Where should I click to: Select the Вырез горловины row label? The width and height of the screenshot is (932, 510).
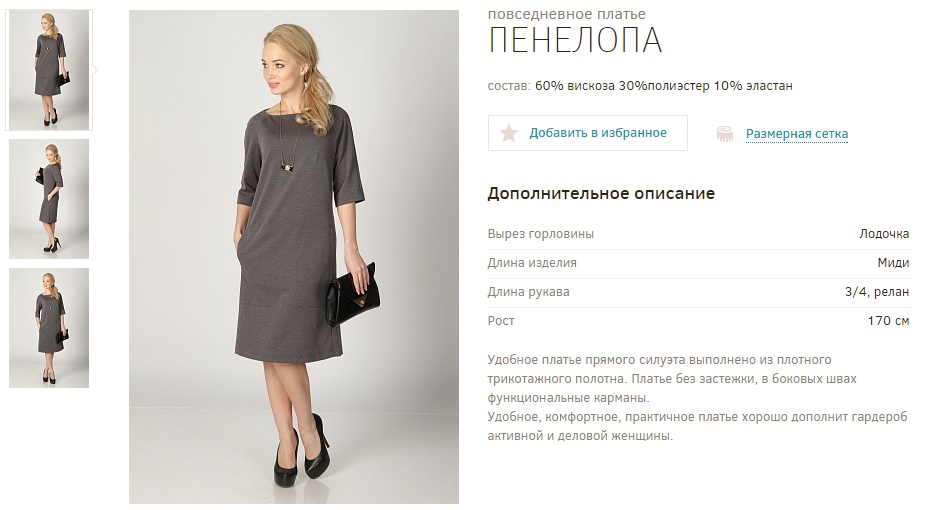click(x=540, y=234)
